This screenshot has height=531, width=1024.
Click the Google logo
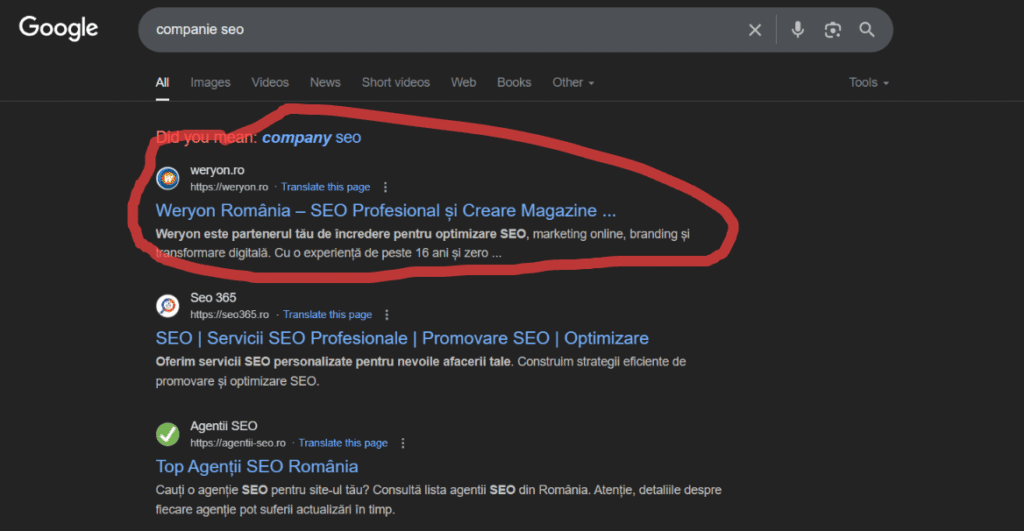[x=59, y=29]
